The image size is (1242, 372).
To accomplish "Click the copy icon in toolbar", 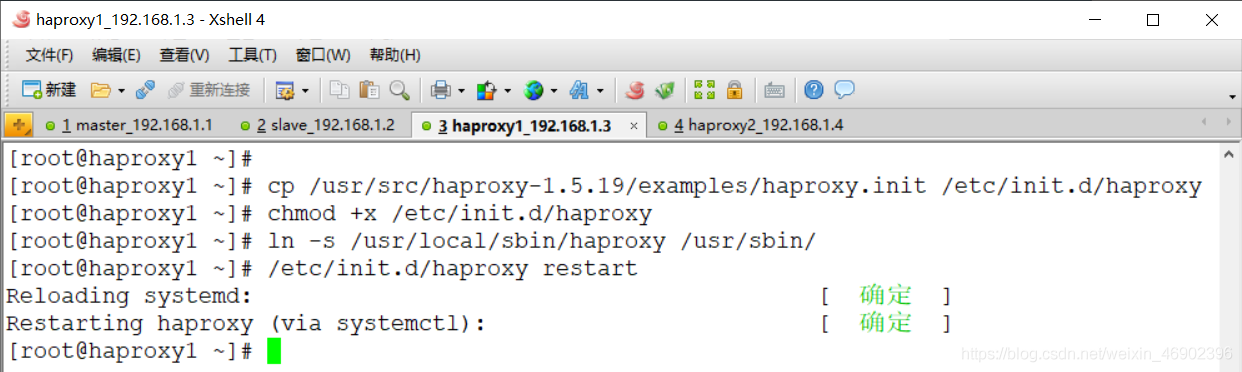I will tap(340, 90).
